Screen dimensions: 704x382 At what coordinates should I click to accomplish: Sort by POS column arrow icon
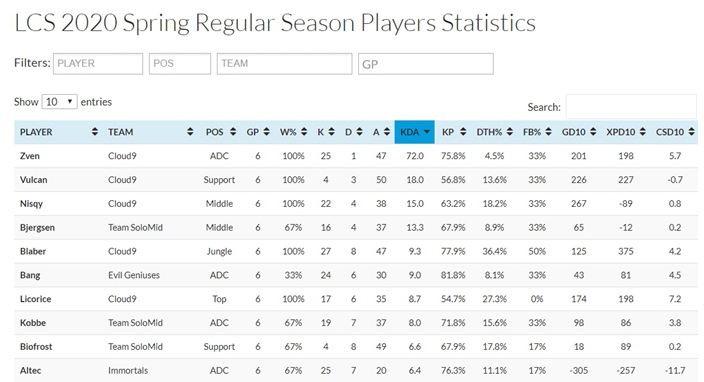tap(233, 132)
